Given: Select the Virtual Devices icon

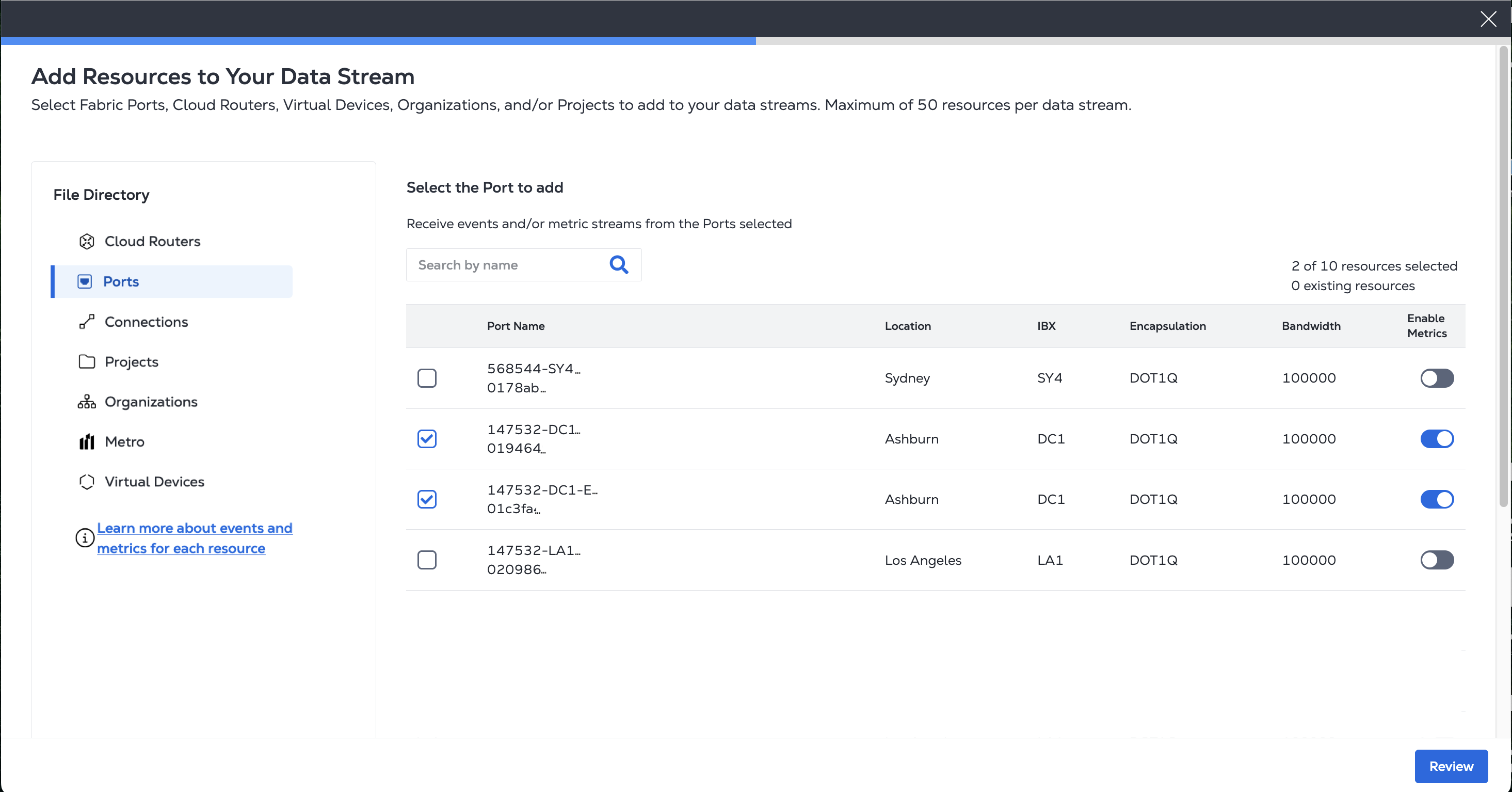Looking at the screenshot, I should [87, 481].
